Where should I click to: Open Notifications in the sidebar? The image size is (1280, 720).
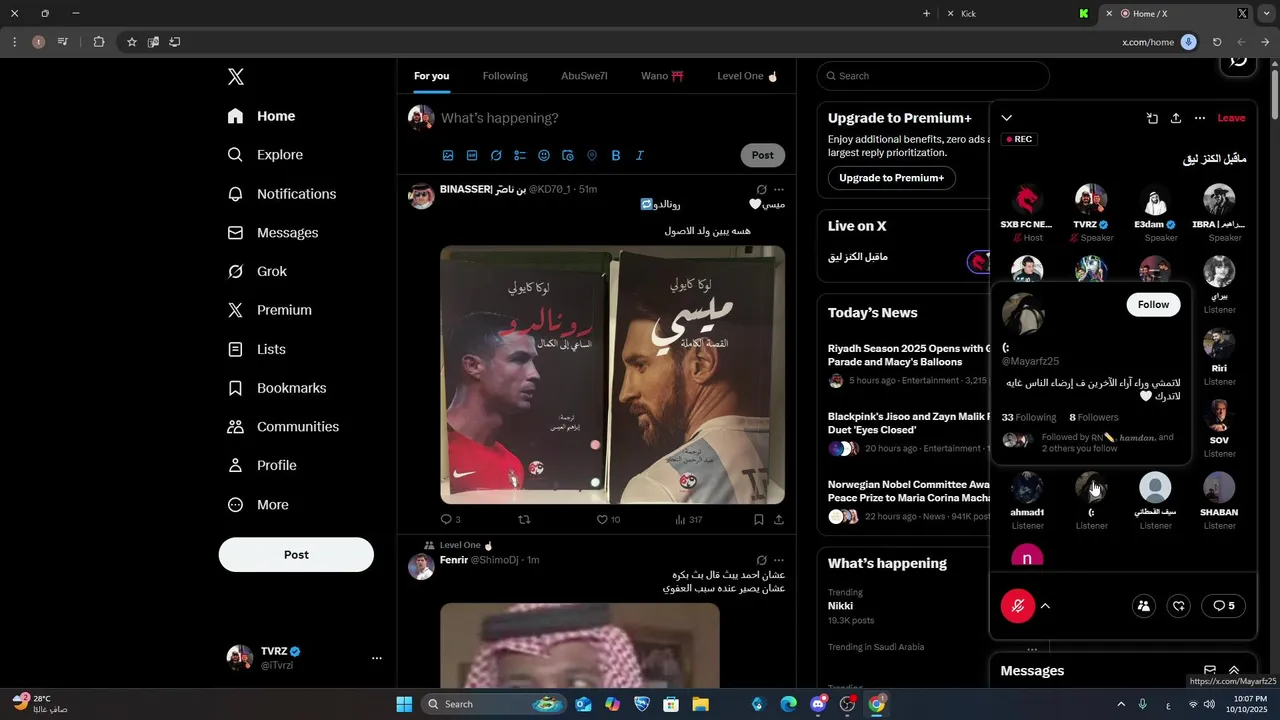tap(282, 194)
